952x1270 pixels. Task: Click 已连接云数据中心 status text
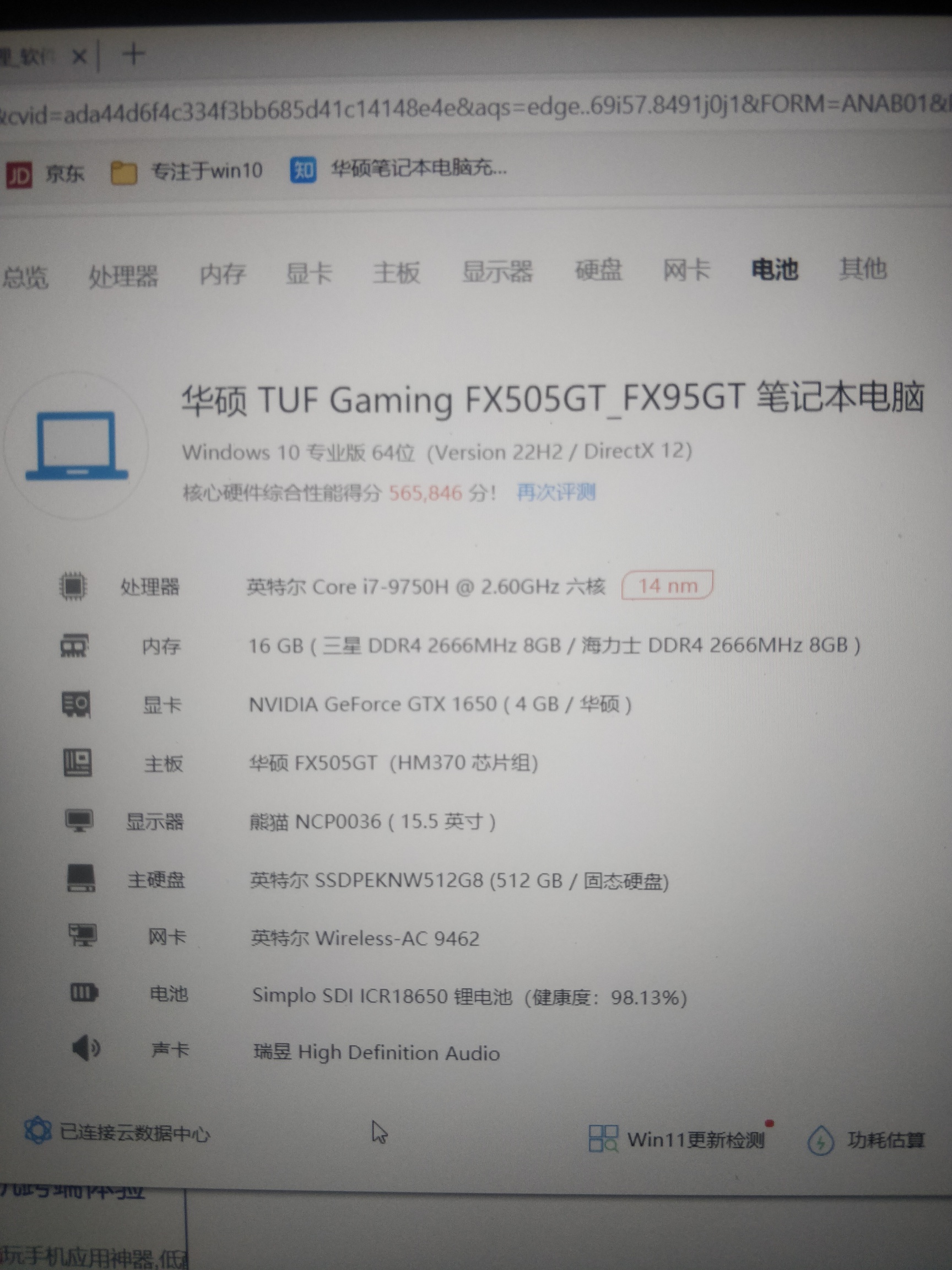click(135, 1133)
